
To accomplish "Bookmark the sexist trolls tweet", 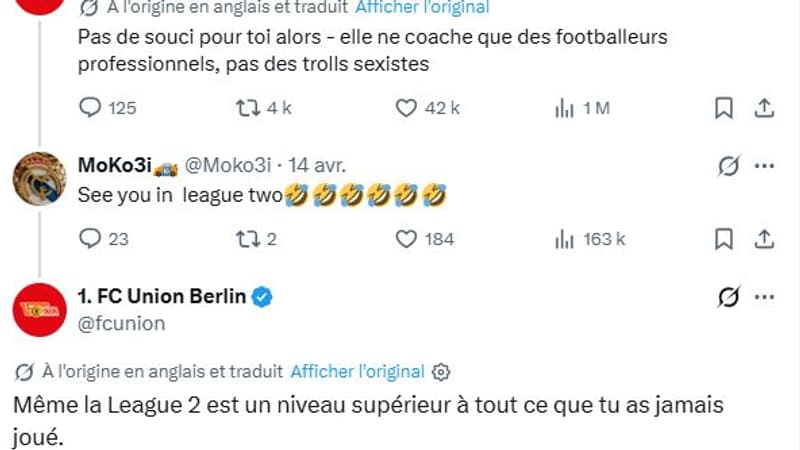I will point(723,108).
